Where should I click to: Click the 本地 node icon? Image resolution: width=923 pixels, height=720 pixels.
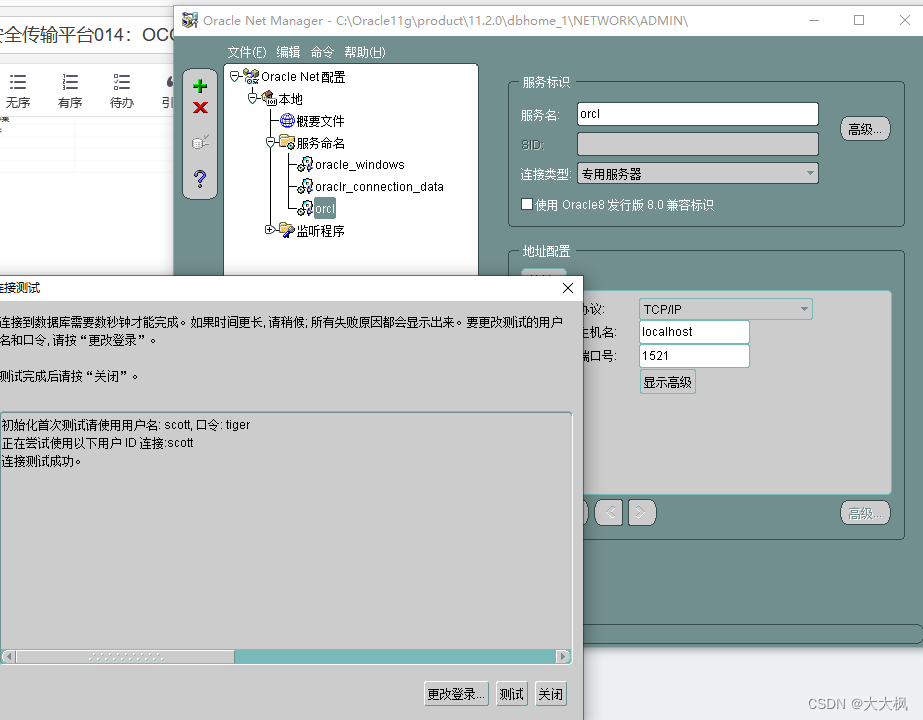(269, 98)
